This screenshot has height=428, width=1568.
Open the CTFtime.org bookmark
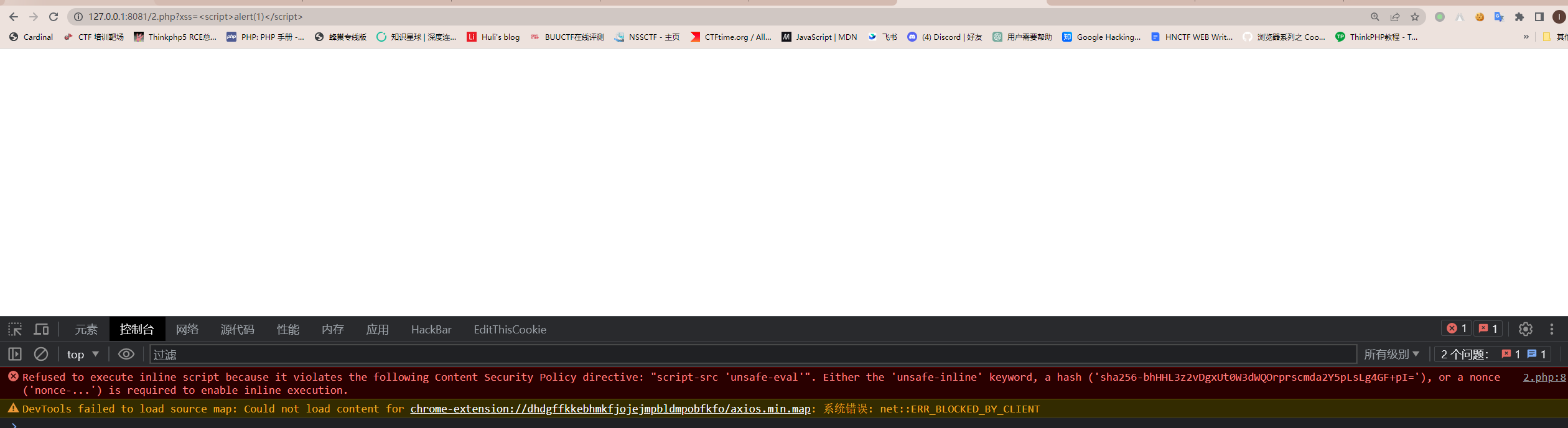pyautogui.click(x=731, y=37)
